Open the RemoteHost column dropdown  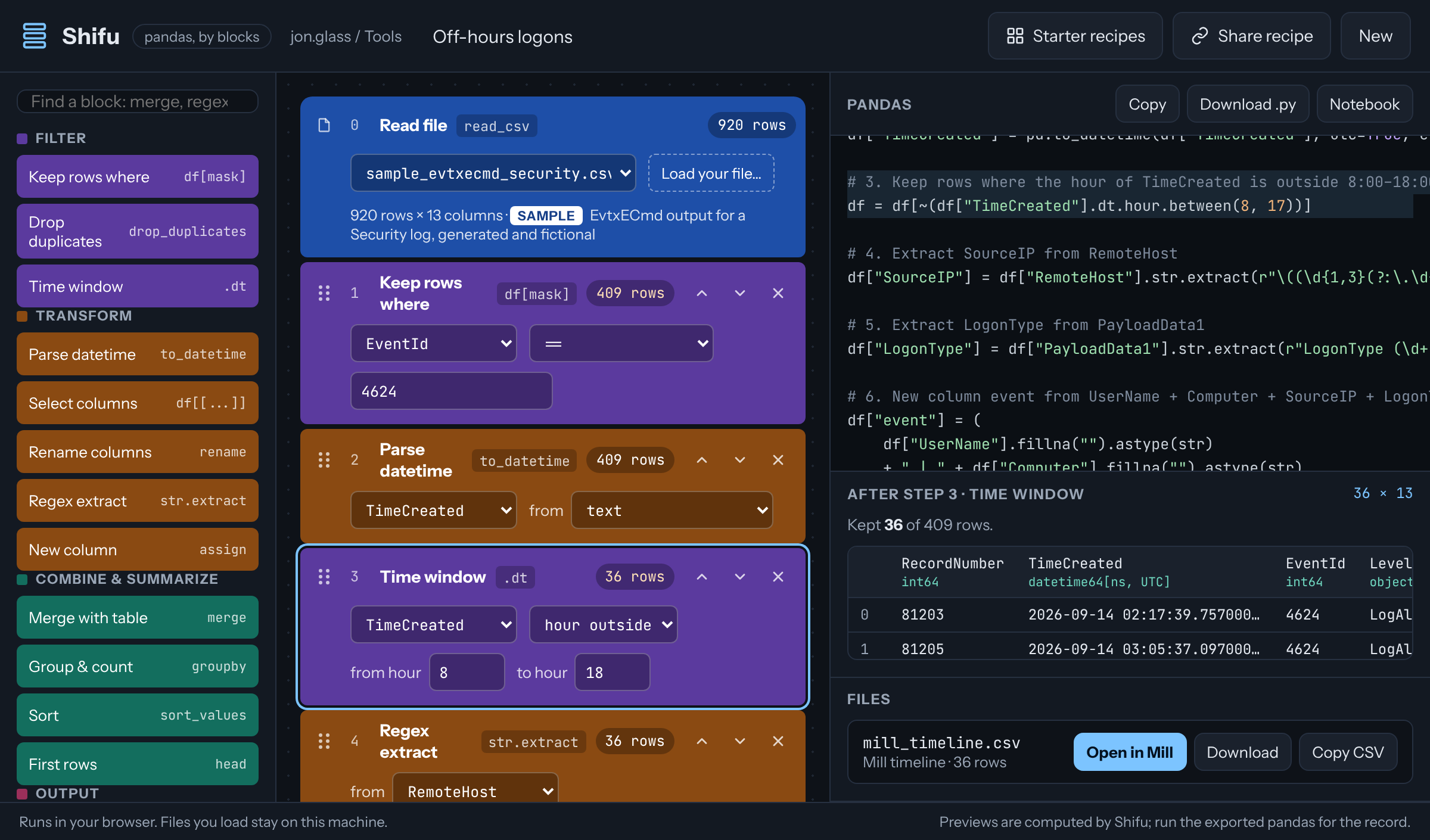coord(475,788)
